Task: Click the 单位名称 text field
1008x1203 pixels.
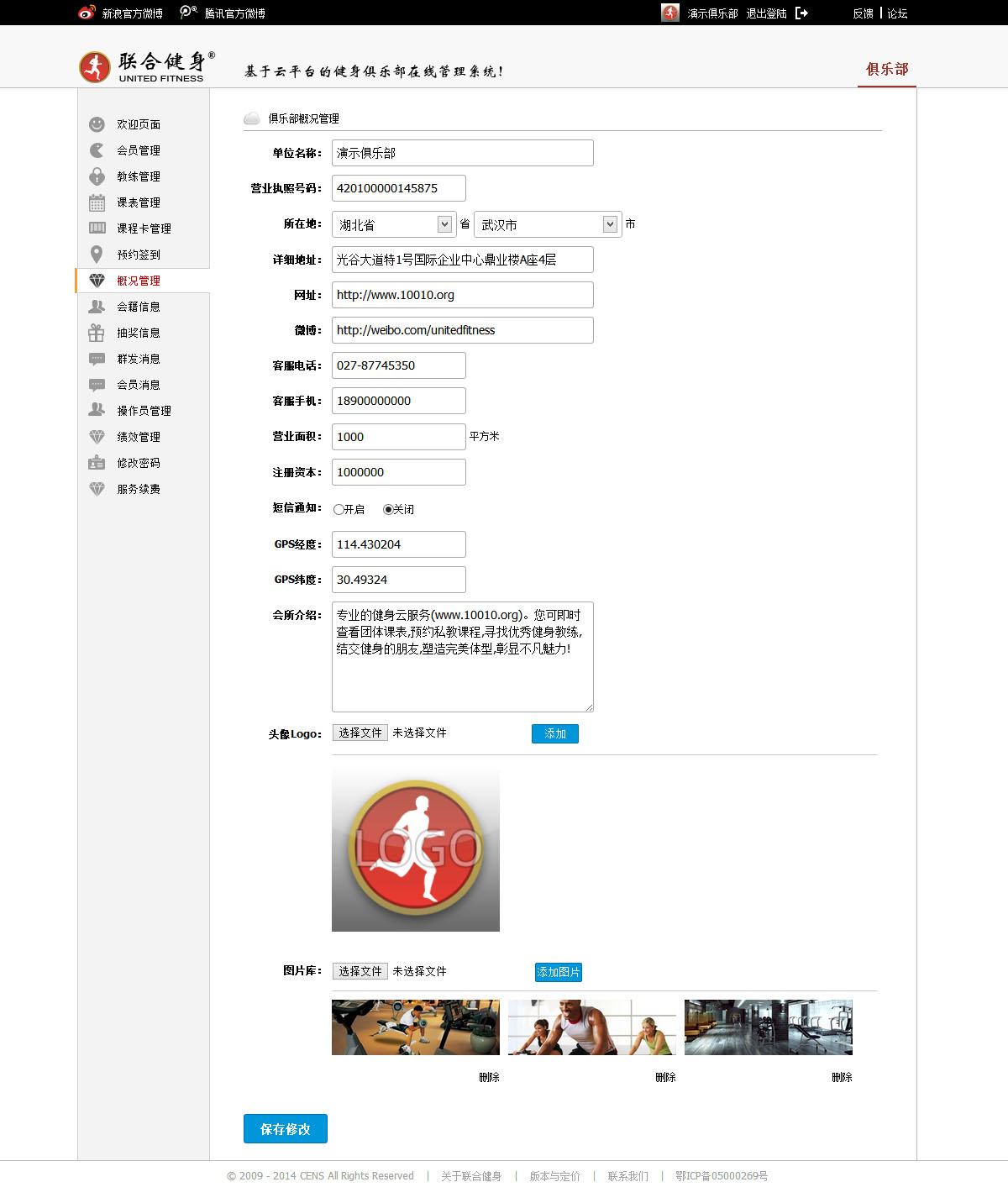Action: pyautogui.click(x=462, y=153)
